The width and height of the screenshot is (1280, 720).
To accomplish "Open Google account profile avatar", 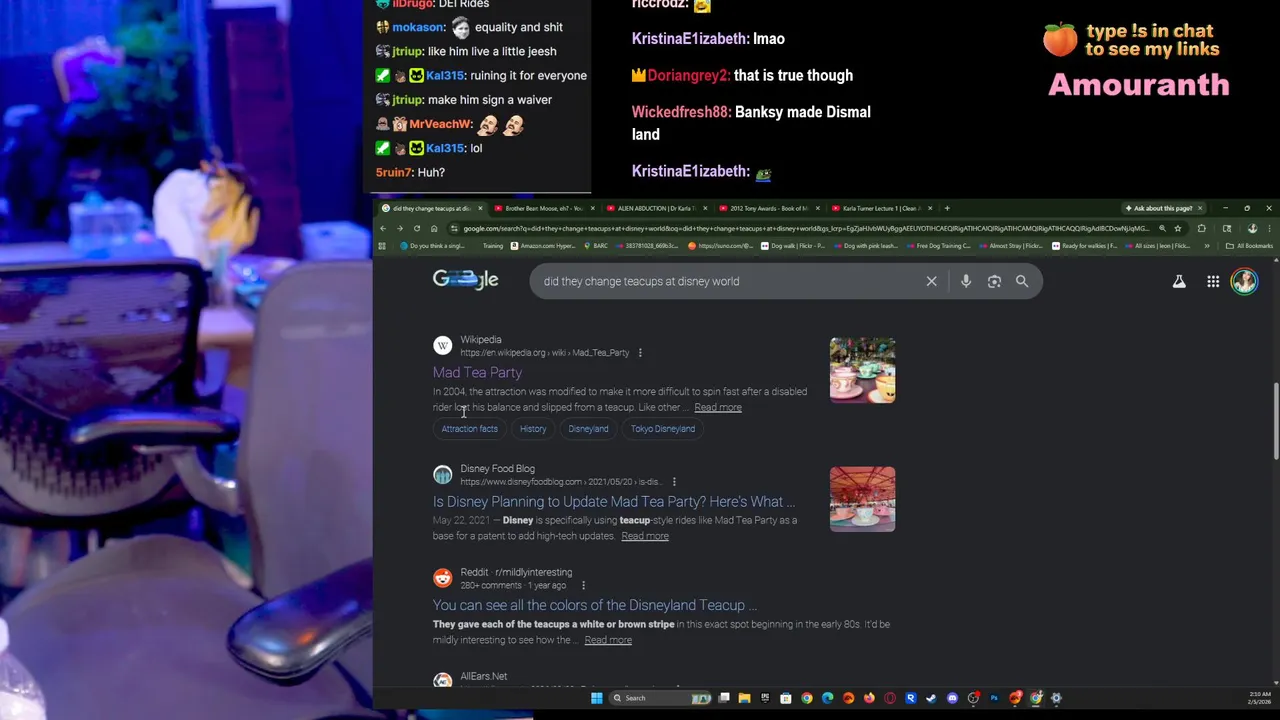I will 1244,281.
